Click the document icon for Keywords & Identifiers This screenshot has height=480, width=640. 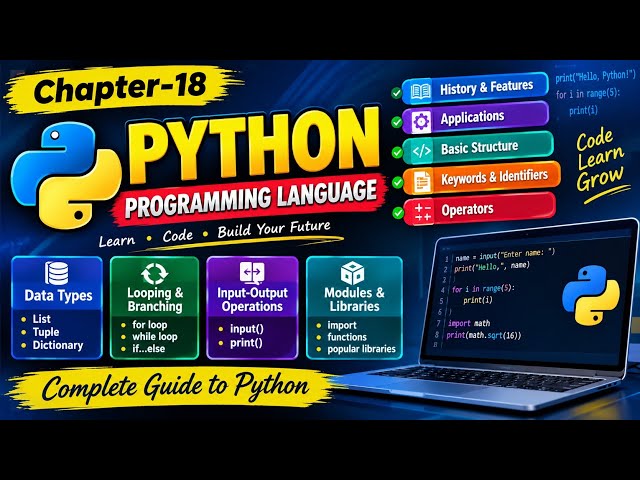[x=422, y=181]
